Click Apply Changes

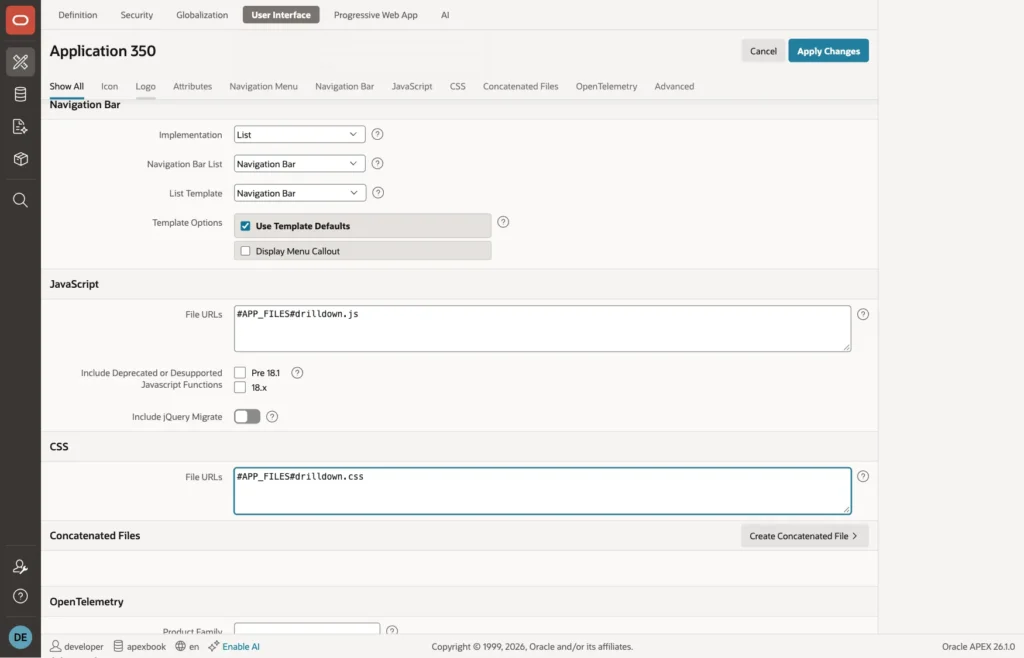point(828,51)
